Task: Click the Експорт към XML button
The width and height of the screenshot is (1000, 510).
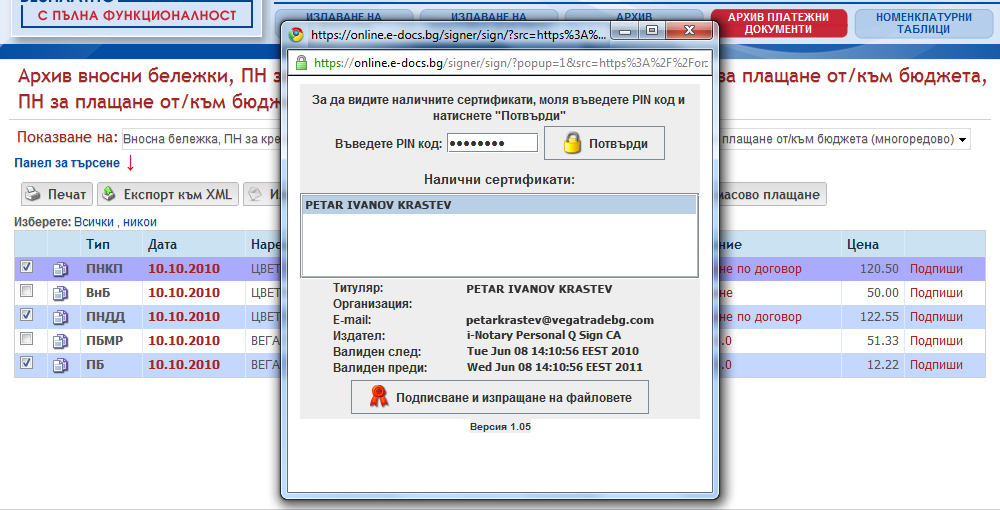Action: coord(168,194)
